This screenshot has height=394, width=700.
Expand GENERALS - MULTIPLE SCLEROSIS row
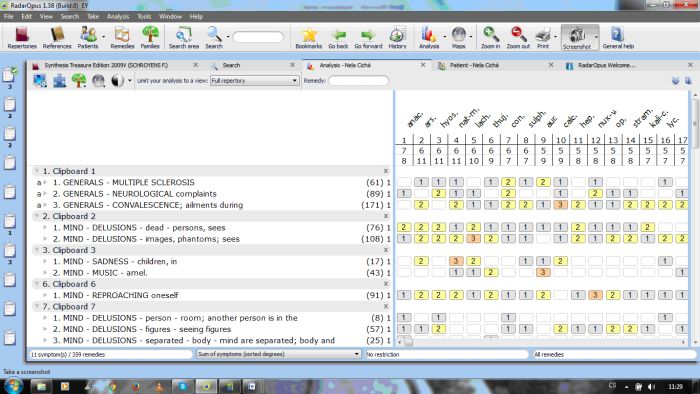(45, 182)
